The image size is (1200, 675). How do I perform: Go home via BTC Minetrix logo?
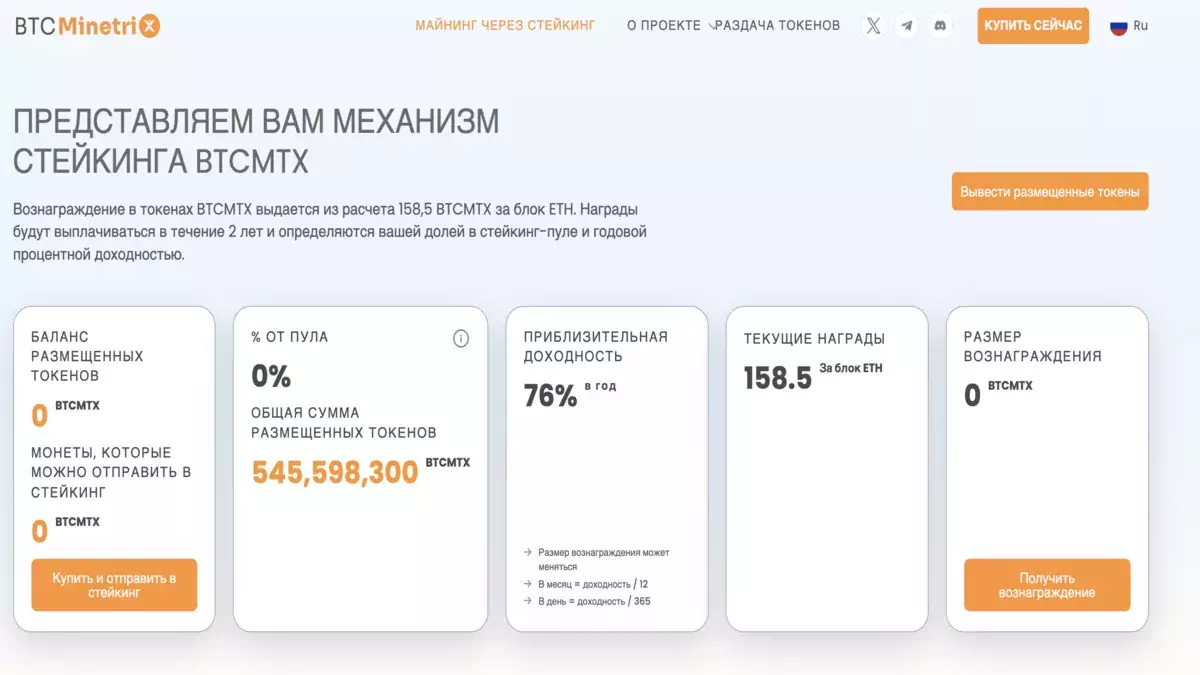(x=87, y=26)
